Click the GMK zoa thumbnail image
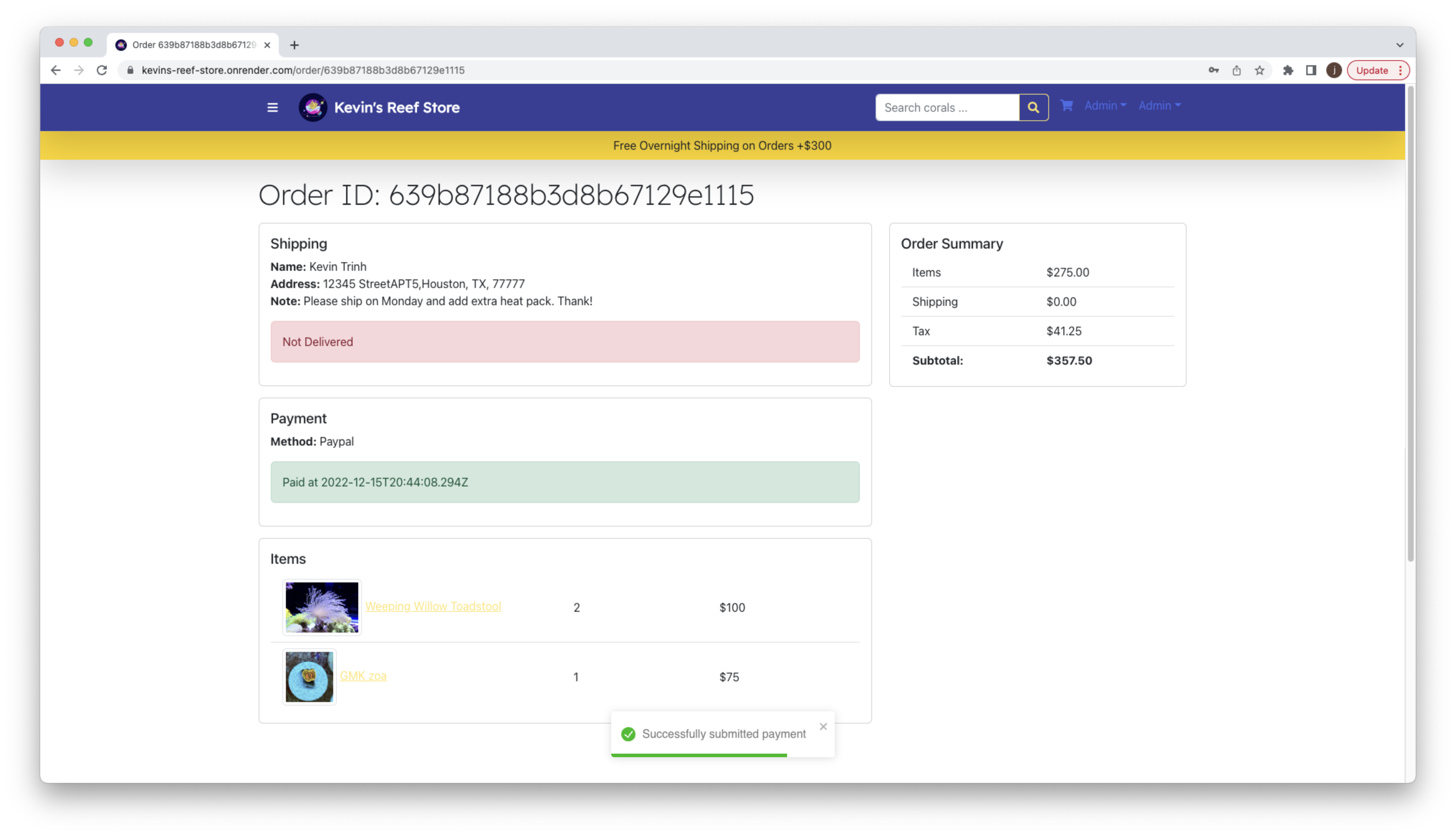1456x836 pixels. [x=309, y=676]
